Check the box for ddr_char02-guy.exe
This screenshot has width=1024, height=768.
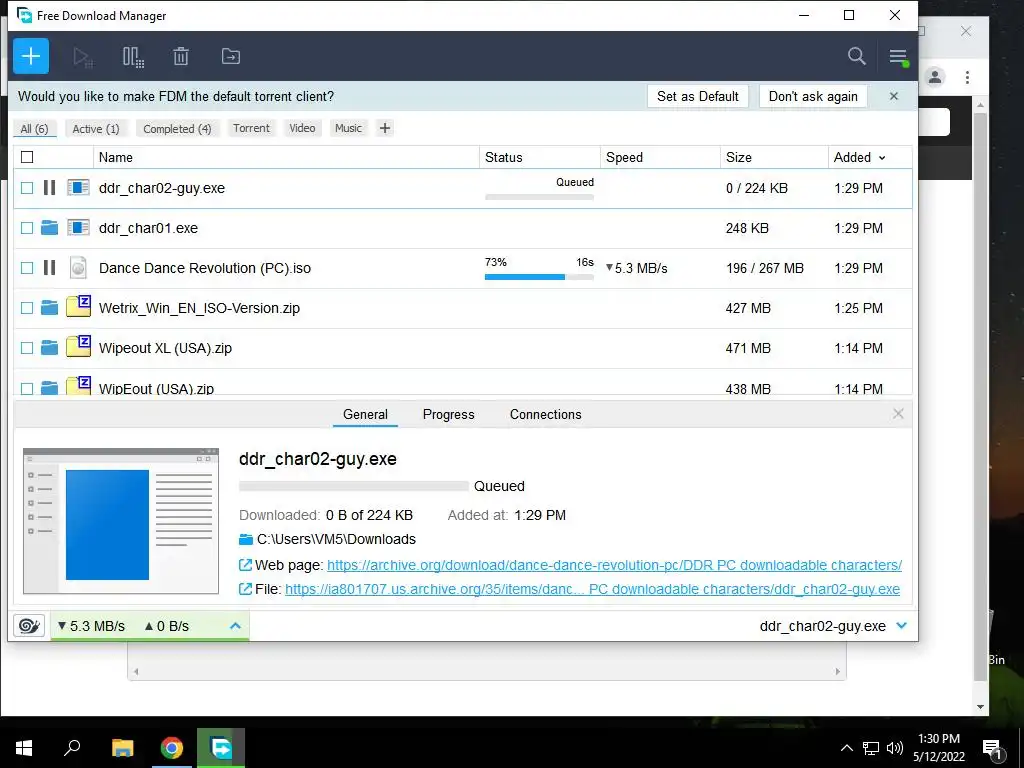[27, 188]
